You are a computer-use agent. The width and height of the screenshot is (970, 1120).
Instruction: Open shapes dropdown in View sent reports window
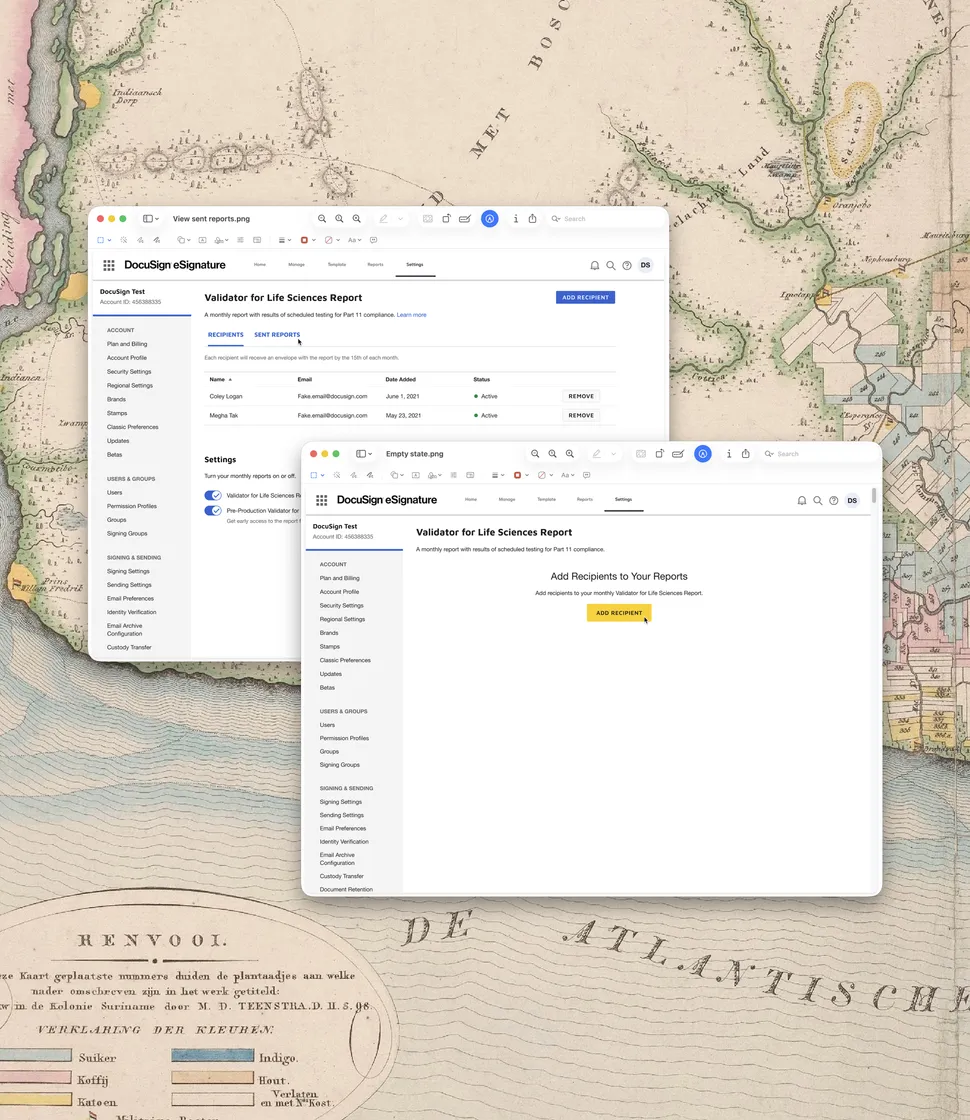coord(184,240)
